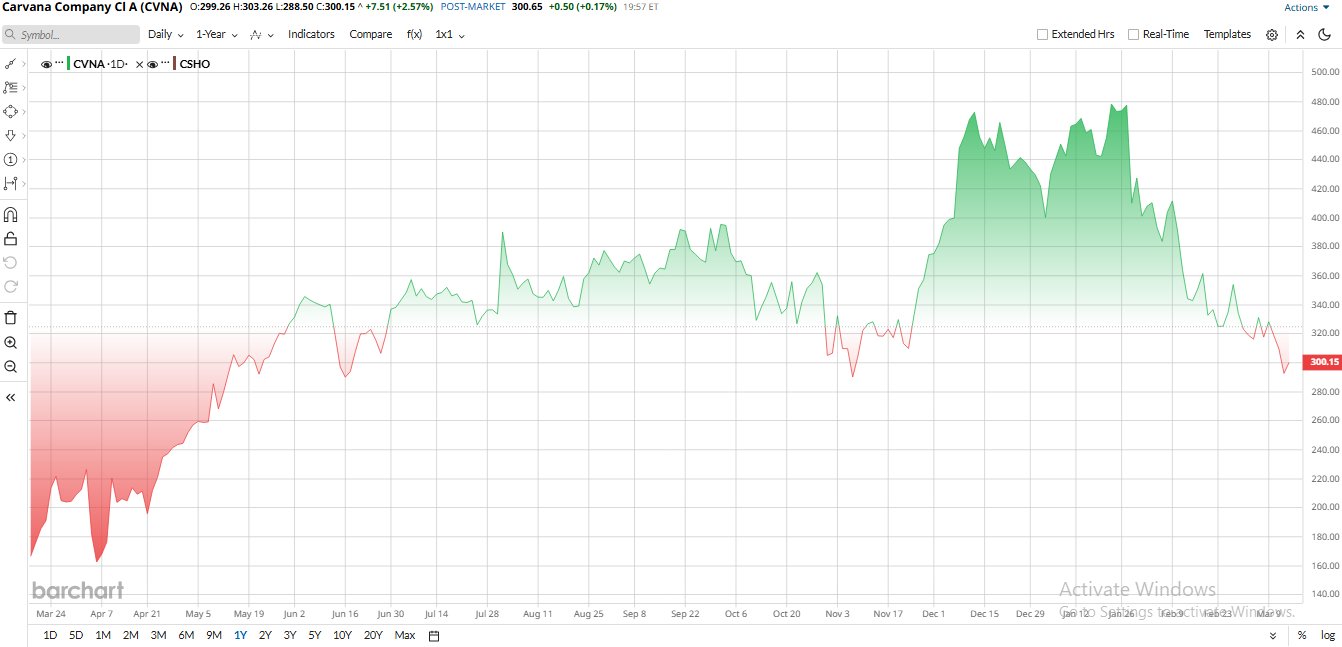Image resolution: width=1342 pixels, height=647 pixels.
Task: Select the 3M time range
Action: tap(158, 635)
